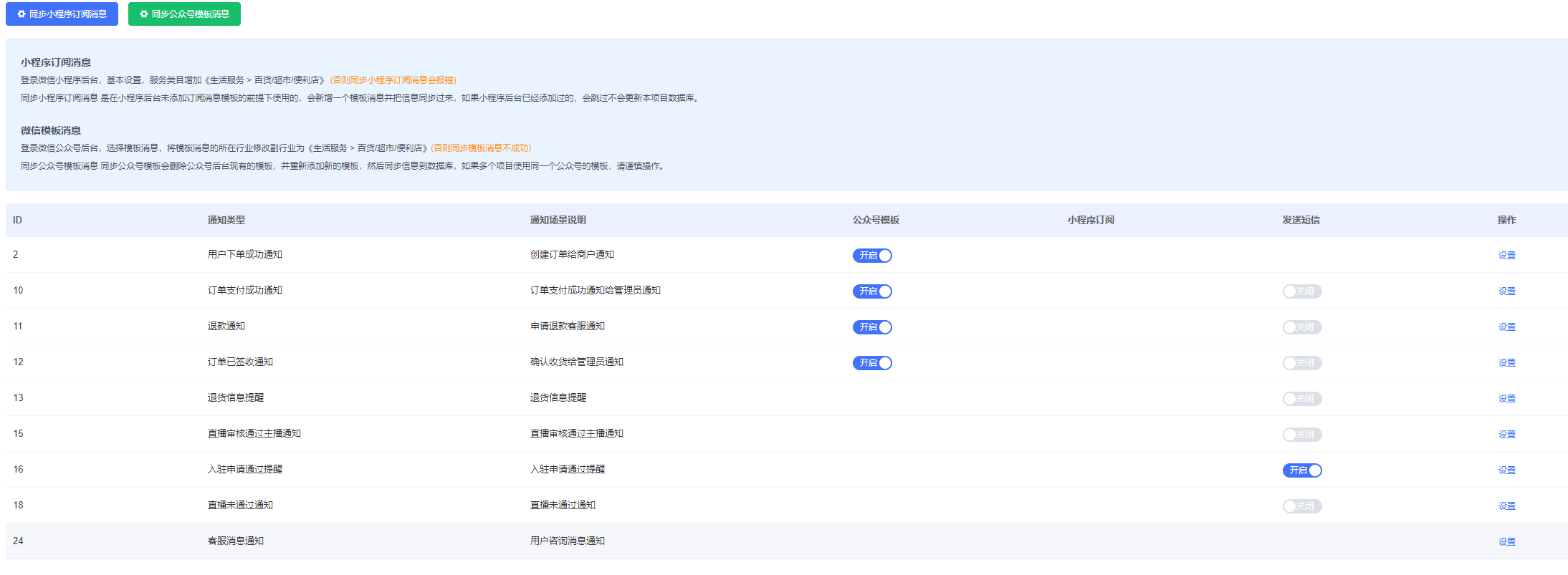Enable 发送短信 for 直播审核通过主播通知

[x=1302, y=435]
